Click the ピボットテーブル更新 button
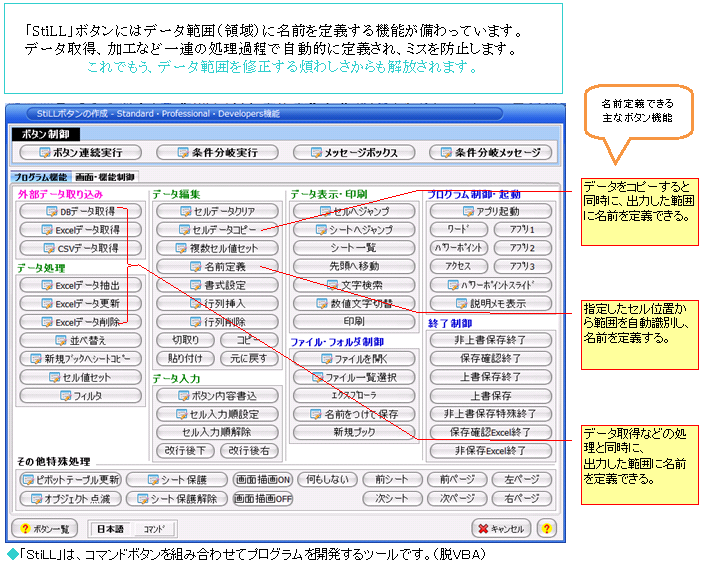The image size is (704, 566). (70, 480)
